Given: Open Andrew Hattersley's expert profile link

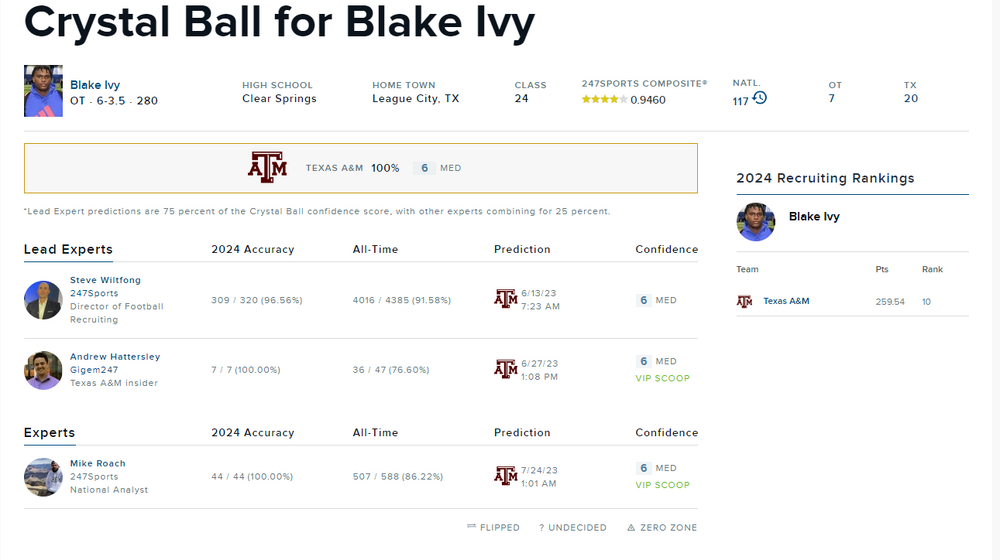Looking at the screenshot, I should tap(115, 357).
